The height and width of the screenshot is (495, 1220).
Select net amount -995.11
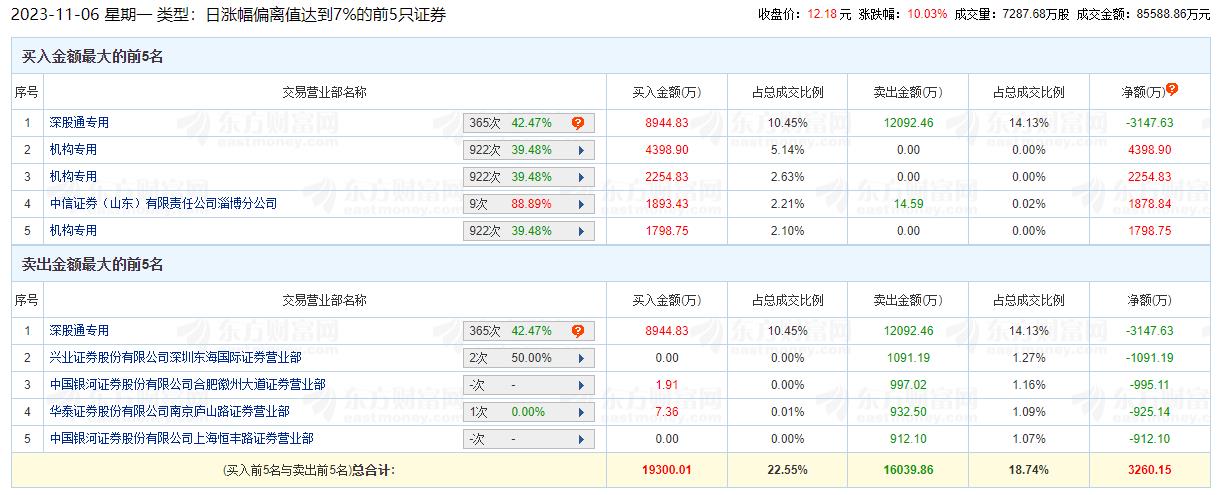[1149, 385]
